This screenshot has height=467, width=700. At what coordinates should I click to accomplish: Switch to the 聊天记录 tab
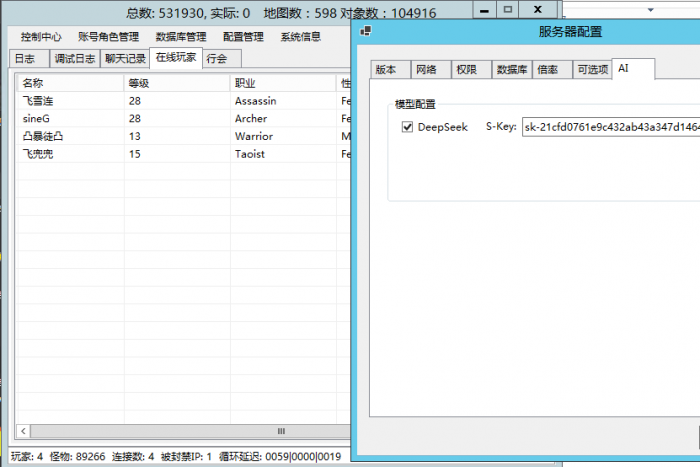[x=125, y=58]
